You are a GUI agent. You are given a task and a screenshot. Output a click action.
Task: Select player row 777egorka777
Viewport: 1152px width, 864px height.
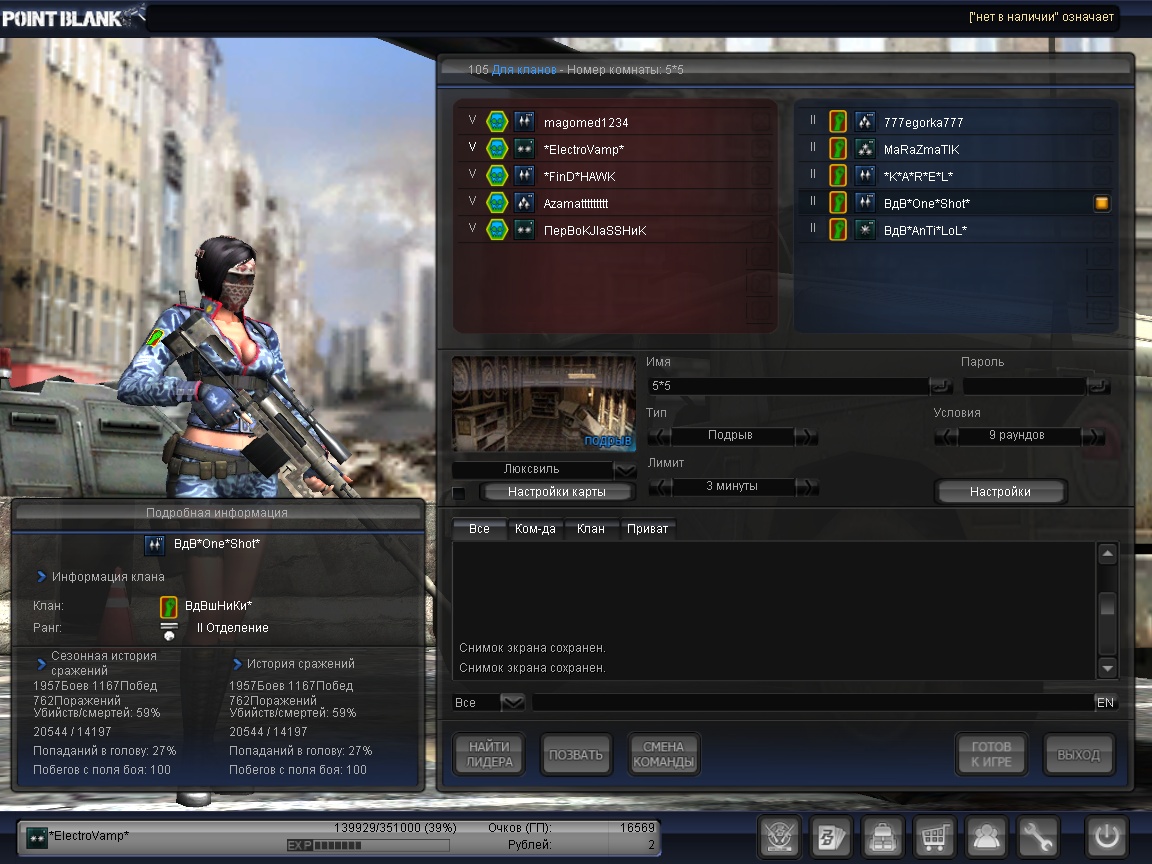(x=955, y=121)
